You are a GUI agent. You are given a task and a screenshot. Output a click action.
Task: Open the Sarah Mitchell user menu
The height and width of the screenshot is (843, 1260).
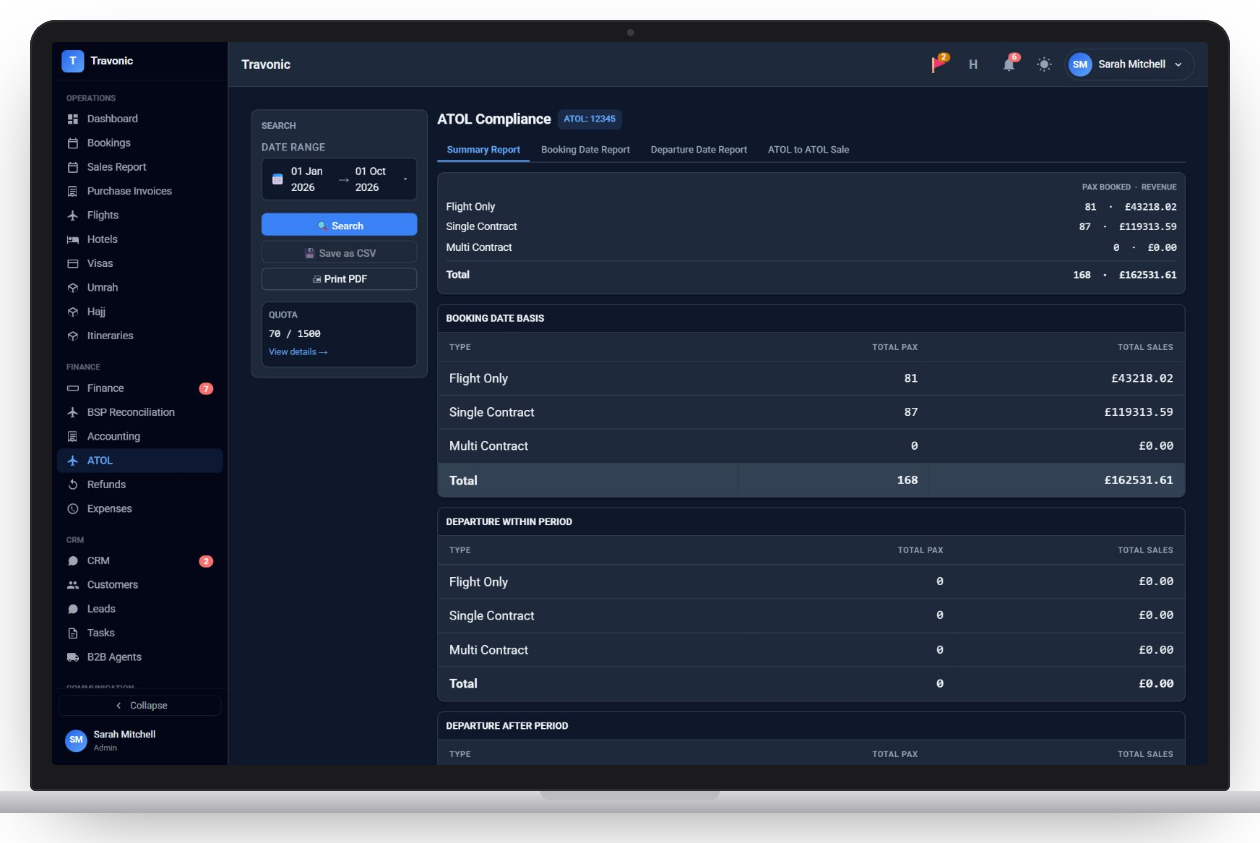click(1130, 64)
